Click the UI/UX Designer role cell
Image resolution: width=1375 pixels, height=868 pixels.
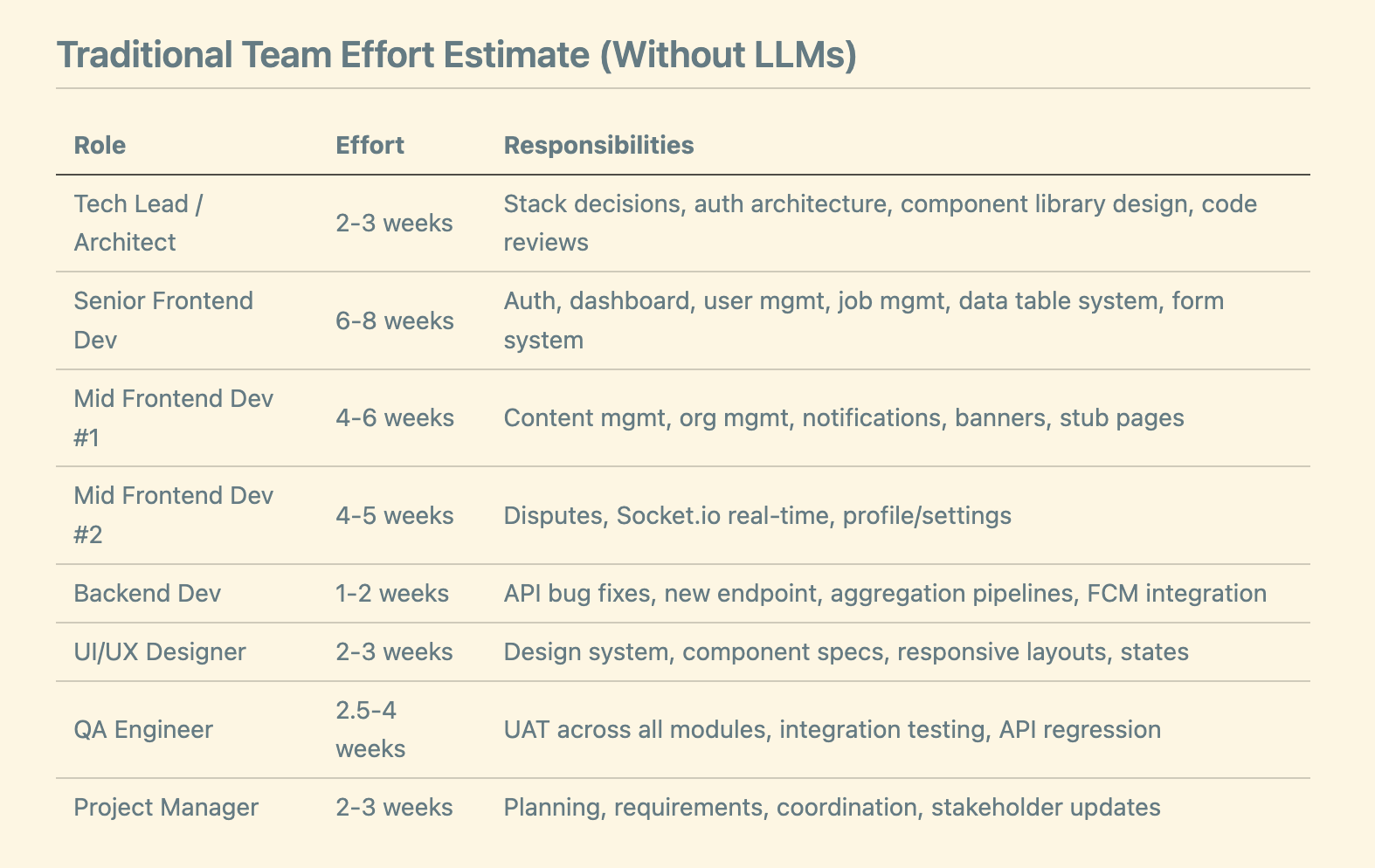[x=160, y=652]
